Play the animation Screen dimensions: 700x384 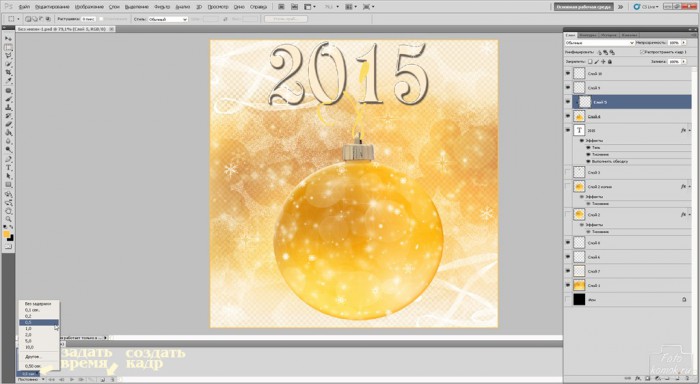pyautogui.click(x=71, y=380)
